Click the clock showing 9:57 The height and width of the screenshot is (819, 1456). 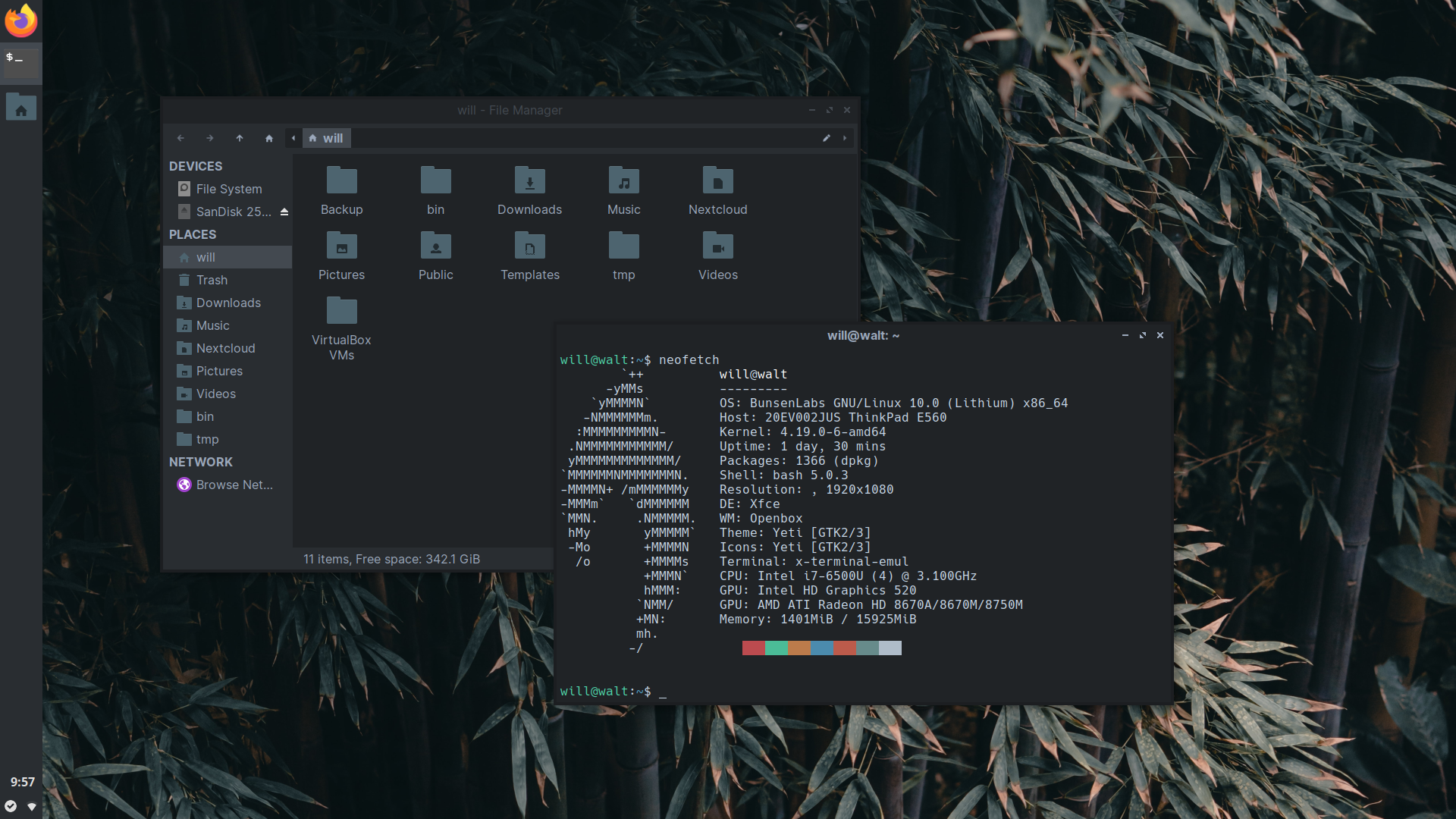pyautogui.click(x=22, y=782)
